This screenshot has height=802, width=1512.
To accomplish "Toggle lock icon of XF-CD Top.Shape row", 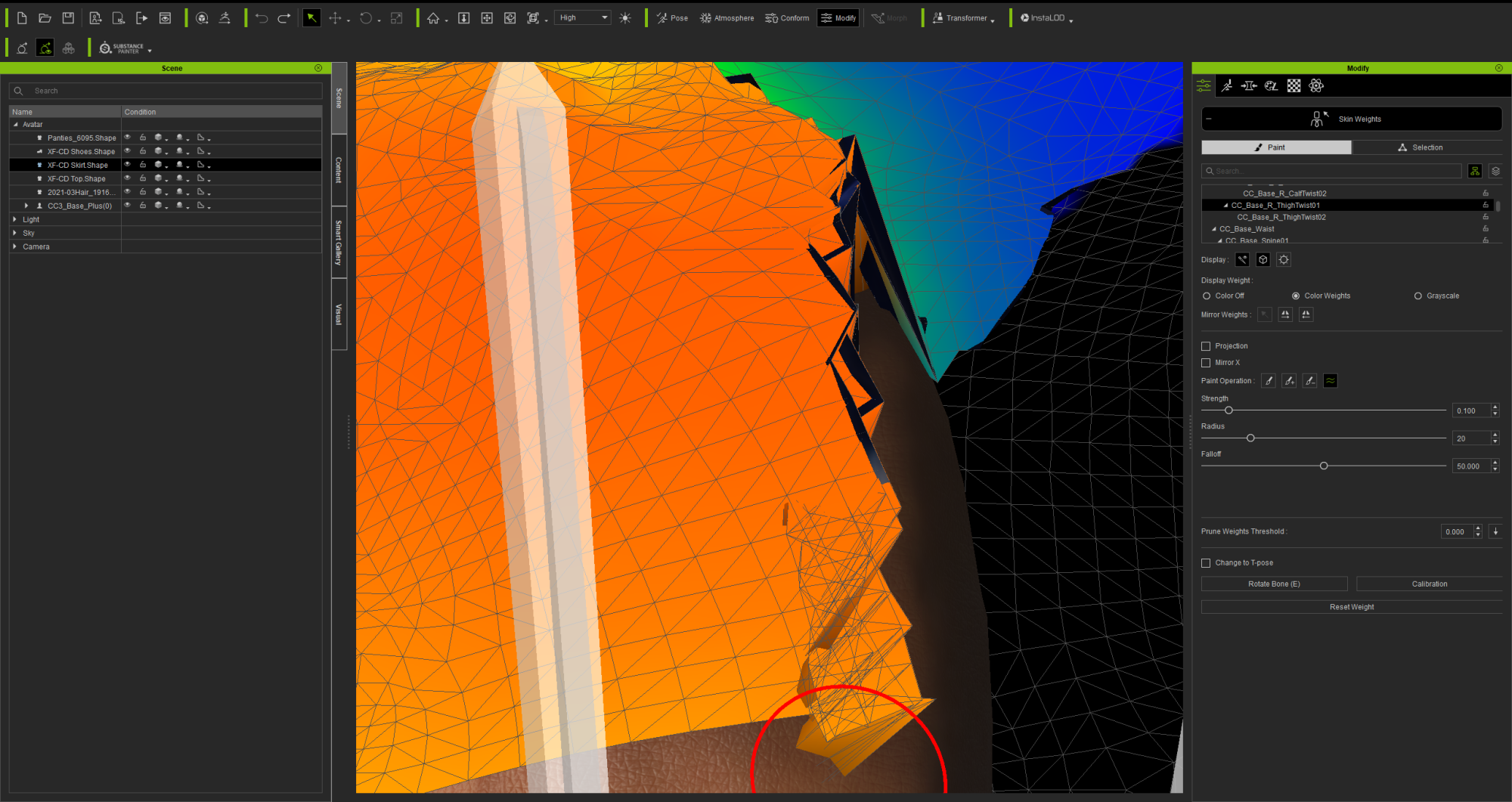I will (143, 178).
